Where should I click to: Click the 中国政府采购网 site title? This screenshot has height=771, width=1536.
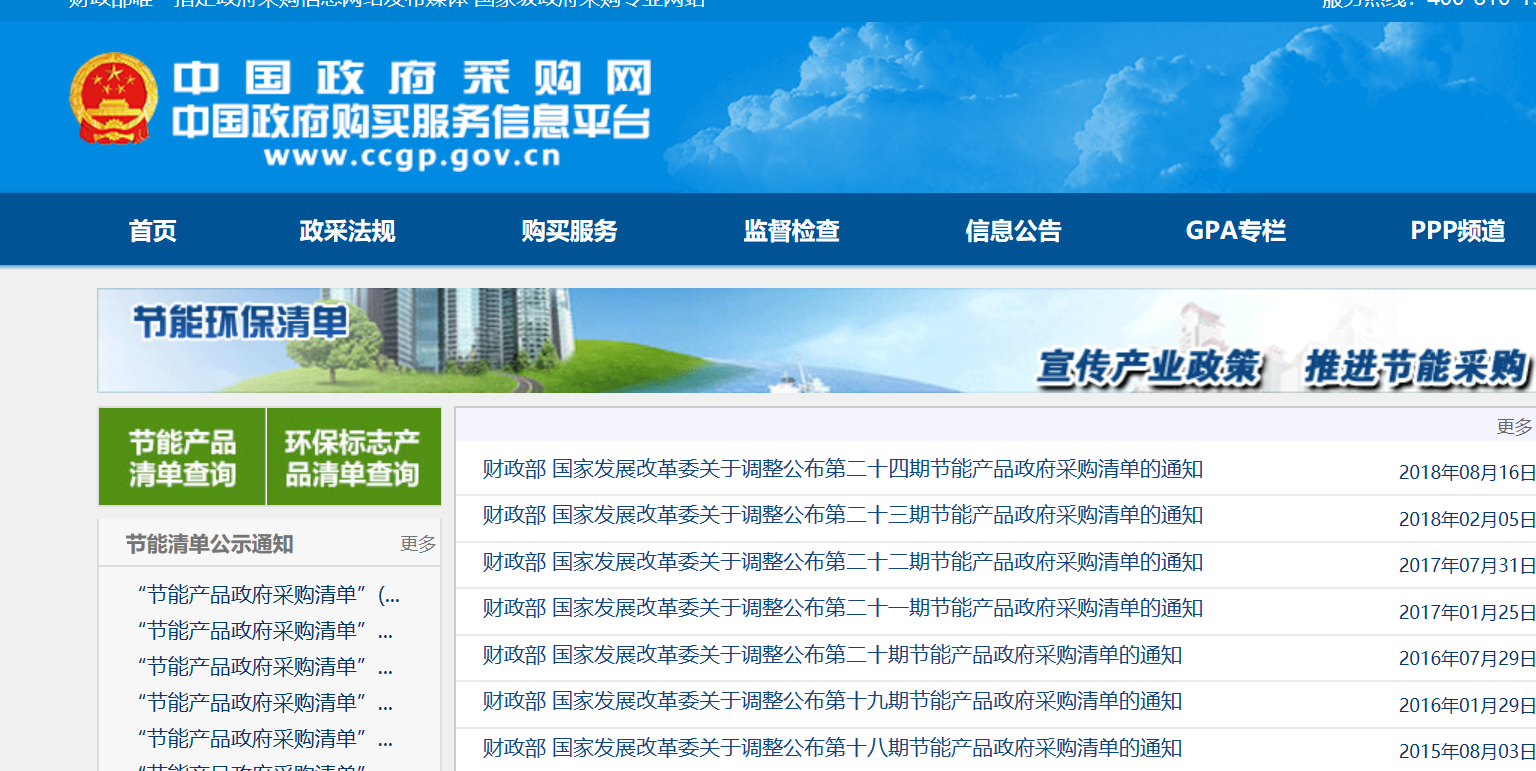[411, 79]
